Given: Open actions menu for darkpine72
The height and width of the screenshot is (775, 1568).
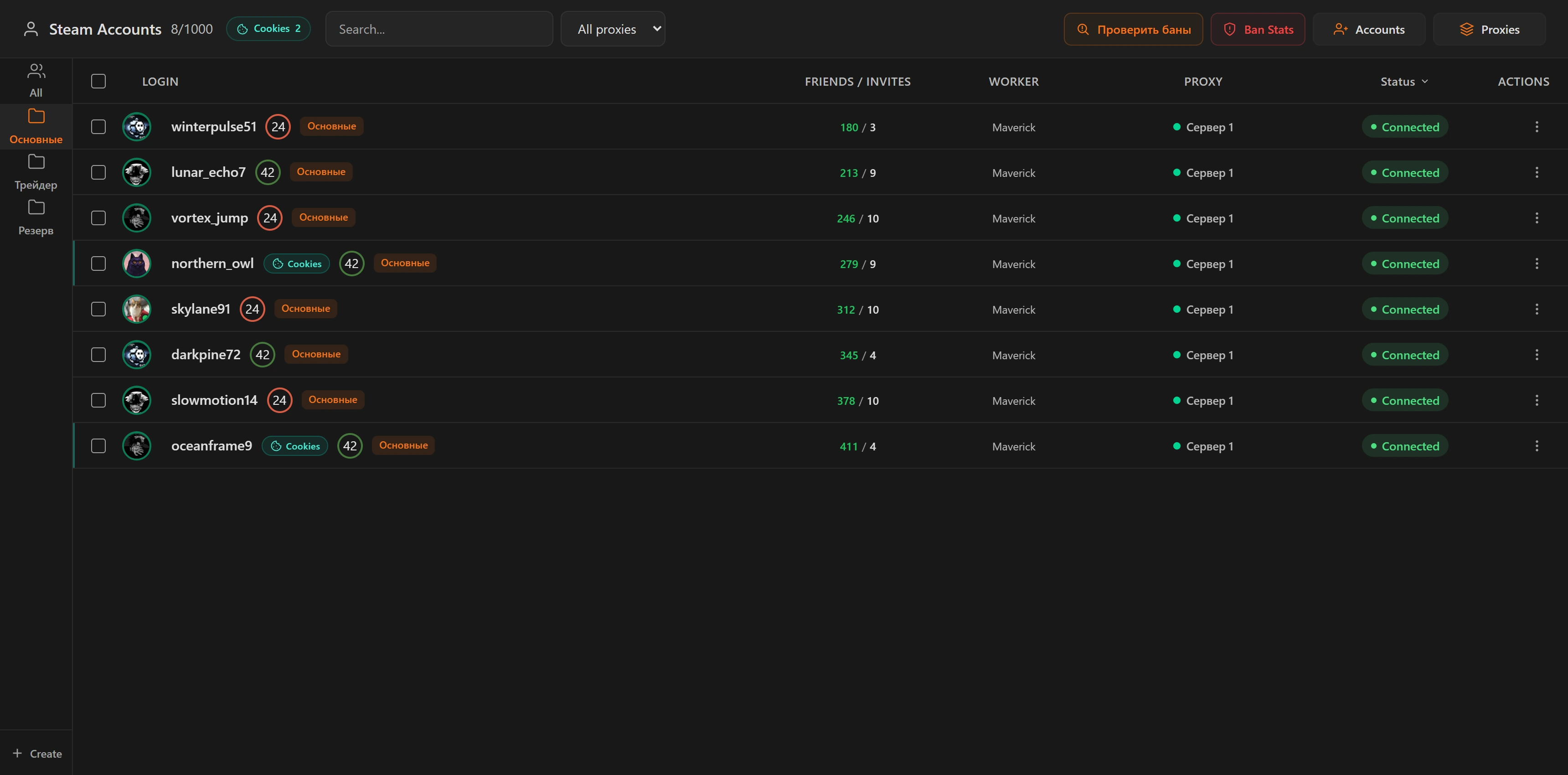Looking at the screenshot, I should [x=1537, y=355].
